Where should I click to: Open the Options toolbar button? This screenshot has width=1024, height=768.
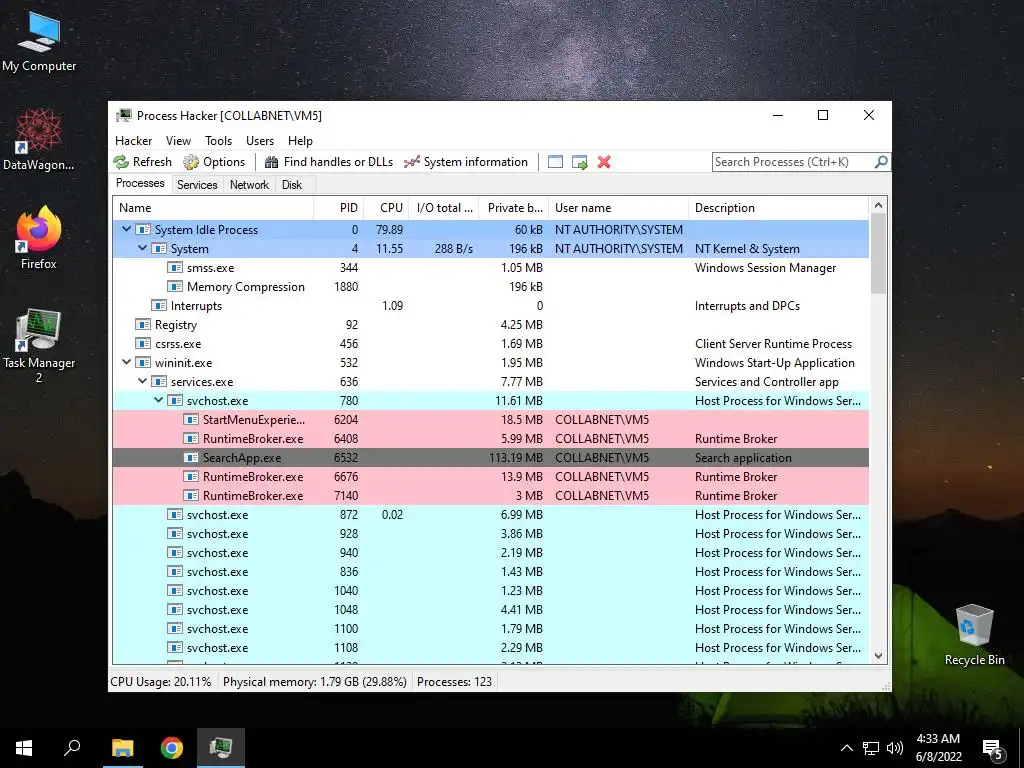click(214, 162)
